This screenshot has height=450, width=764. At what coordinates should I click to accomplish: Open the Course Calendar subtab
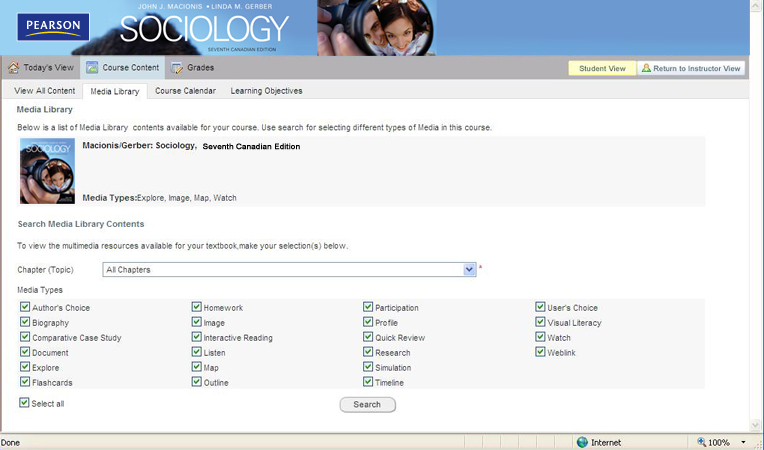point(185,91)
